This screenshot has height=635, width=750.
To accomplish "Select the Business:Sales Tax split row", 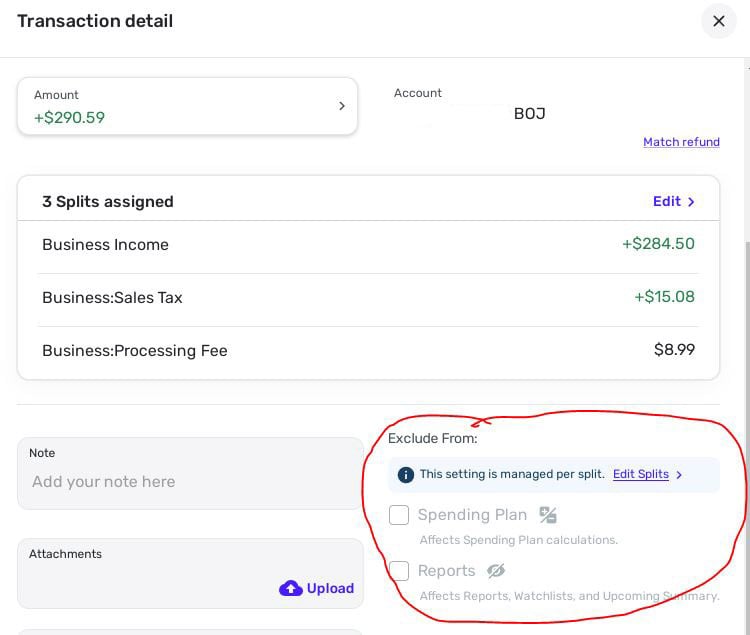I will [x=368, y=298].
